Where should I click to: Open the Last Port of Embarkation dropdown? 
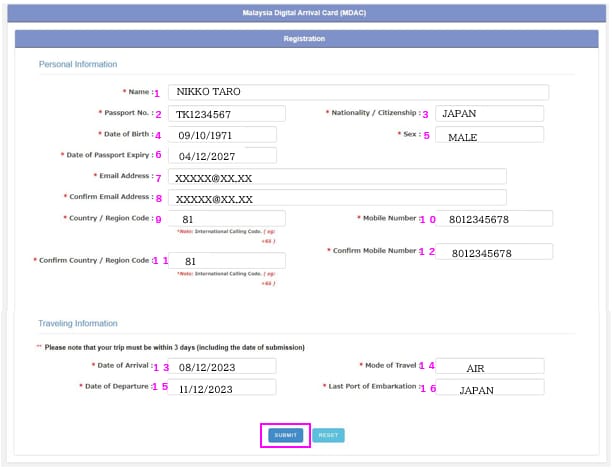pyautogui.click(x=491, y=387)
